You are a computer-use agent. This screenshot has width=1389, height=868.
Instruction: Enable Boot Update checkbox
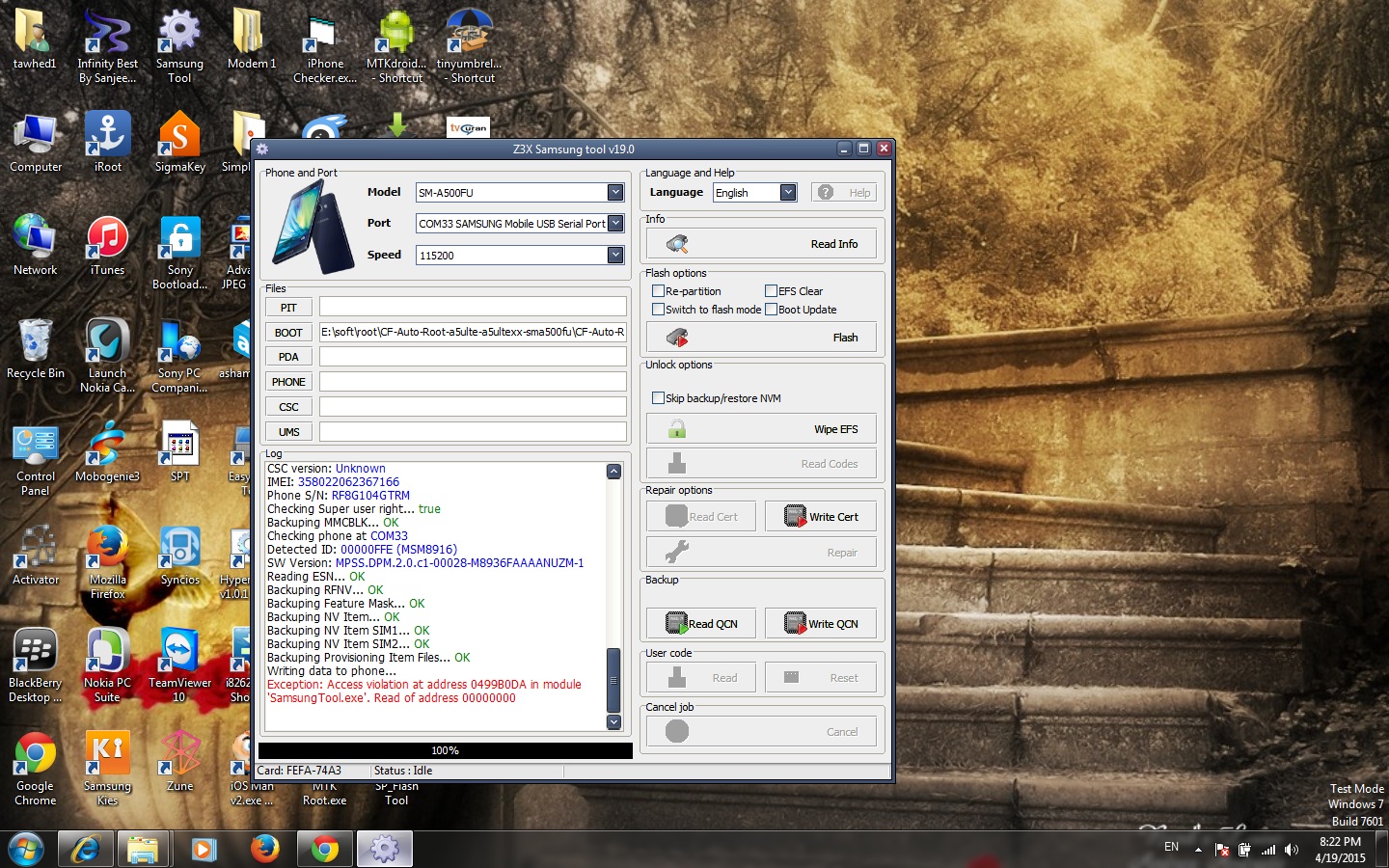[771, 310]
